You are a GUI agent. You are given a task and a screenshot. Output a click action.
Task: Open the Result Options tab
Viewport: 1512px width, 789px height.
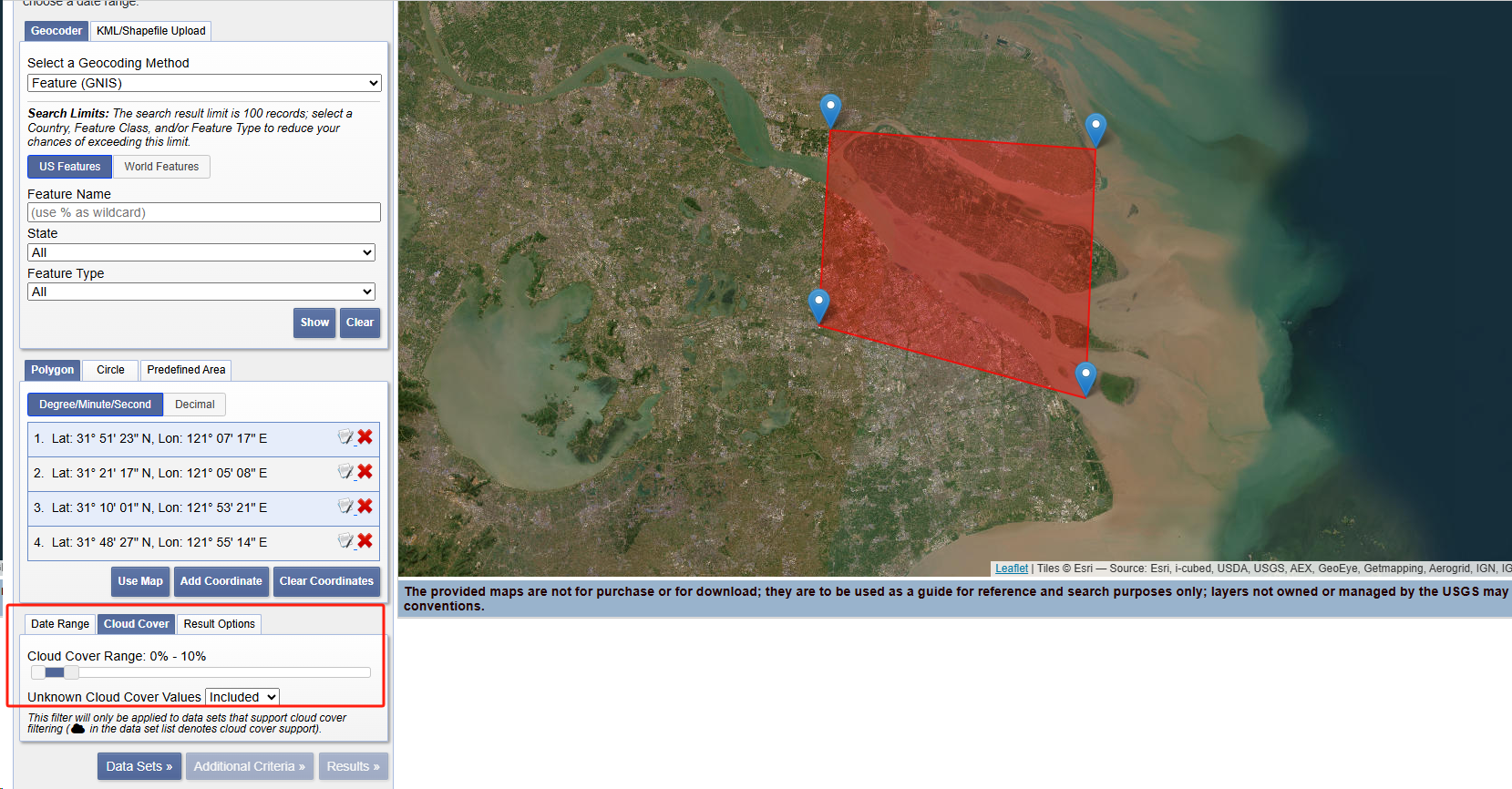pyautogui.click(x=219, y=624)
